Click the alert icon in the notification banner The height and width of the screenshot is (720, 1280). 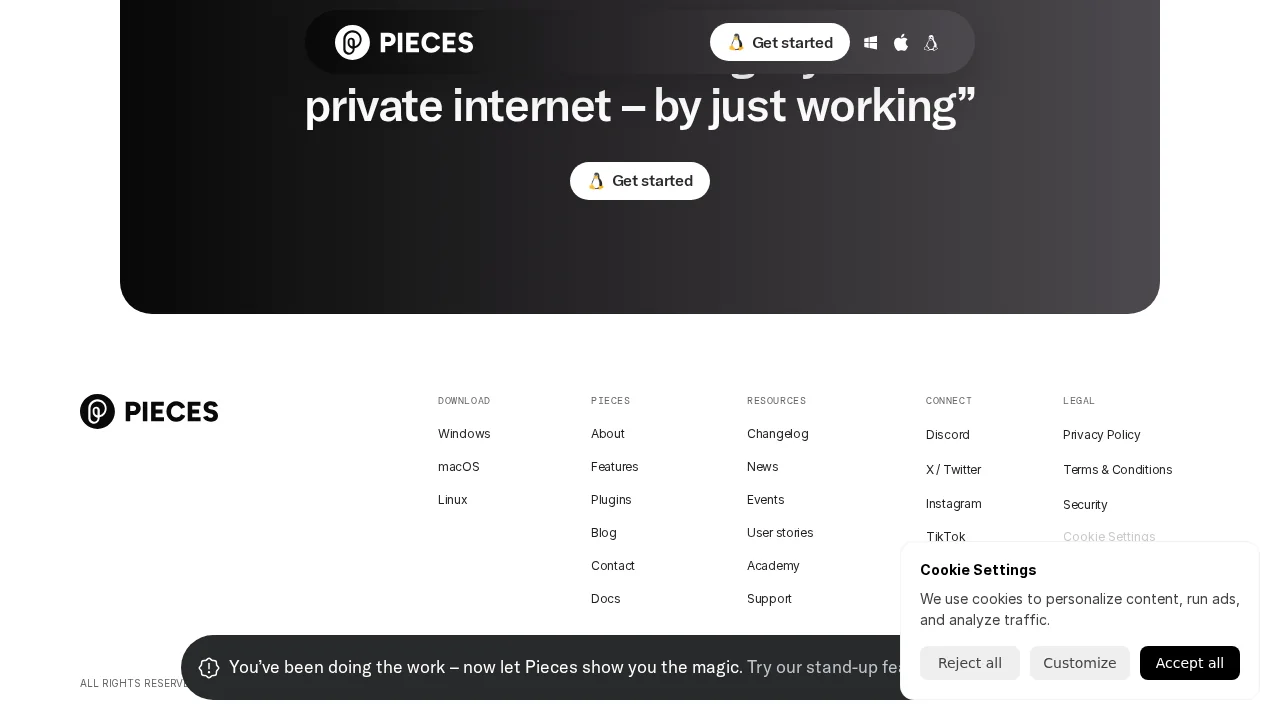point(209,667)
